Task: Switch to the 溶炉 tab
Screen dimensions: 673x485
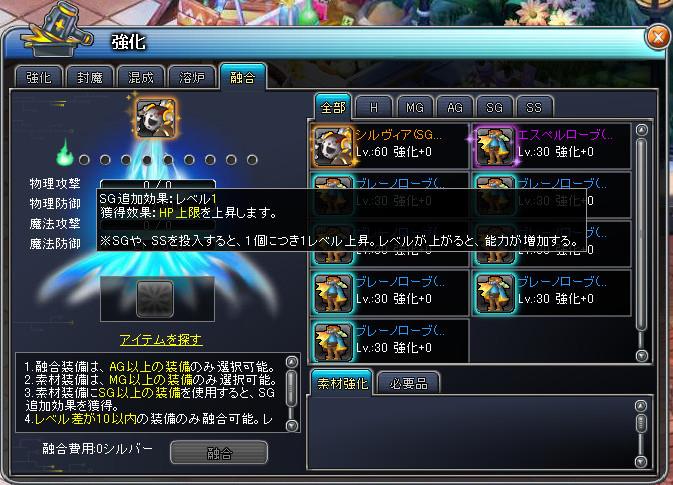Action: (x=192, y=78)
